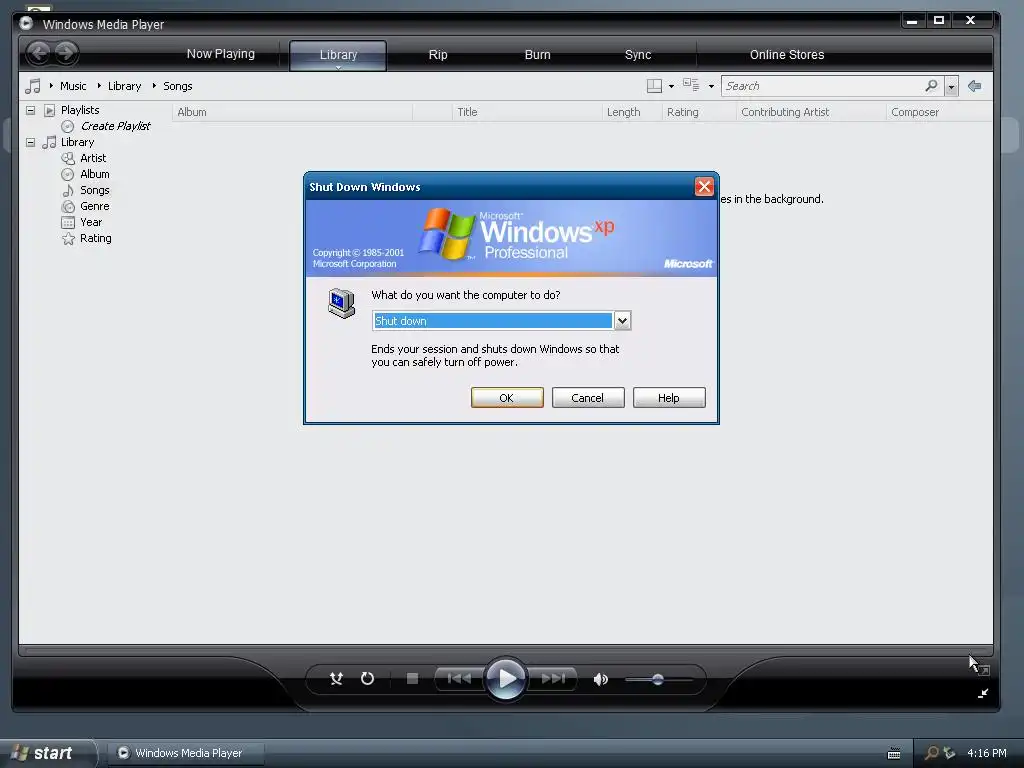1024x768 pixels.
Task: Collapse the Playlists tree node
Action: (x=30, y=110)
